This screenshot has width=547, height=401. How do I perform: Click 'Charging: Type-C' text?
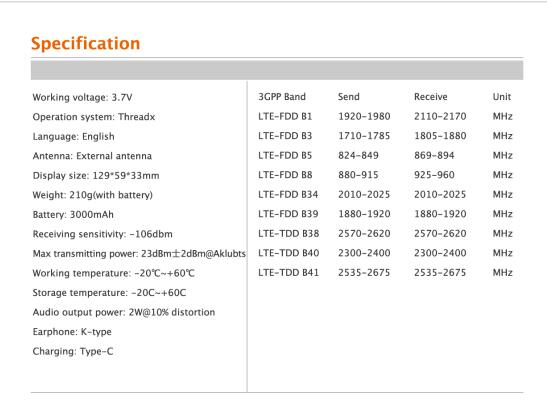pyautogui.click(x=73, y=351)
